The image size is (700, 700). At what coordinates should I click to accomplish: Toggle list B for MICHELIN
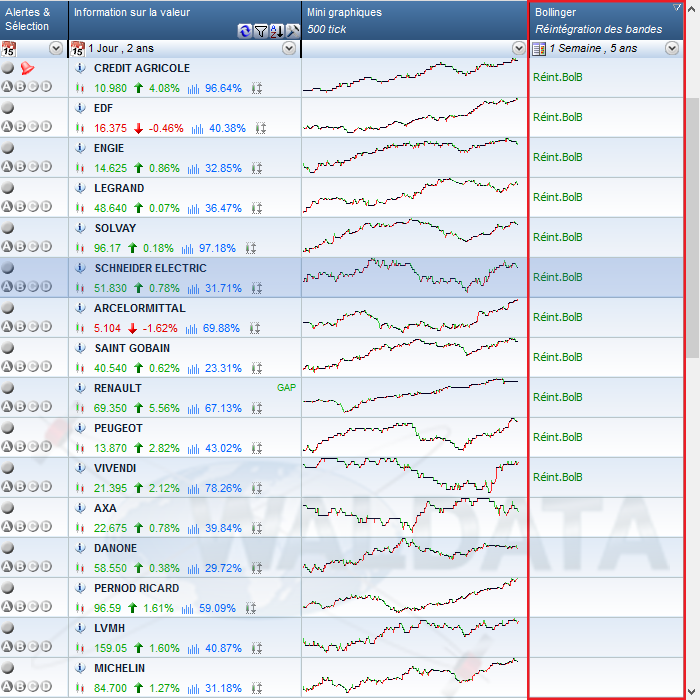(20, 686)
